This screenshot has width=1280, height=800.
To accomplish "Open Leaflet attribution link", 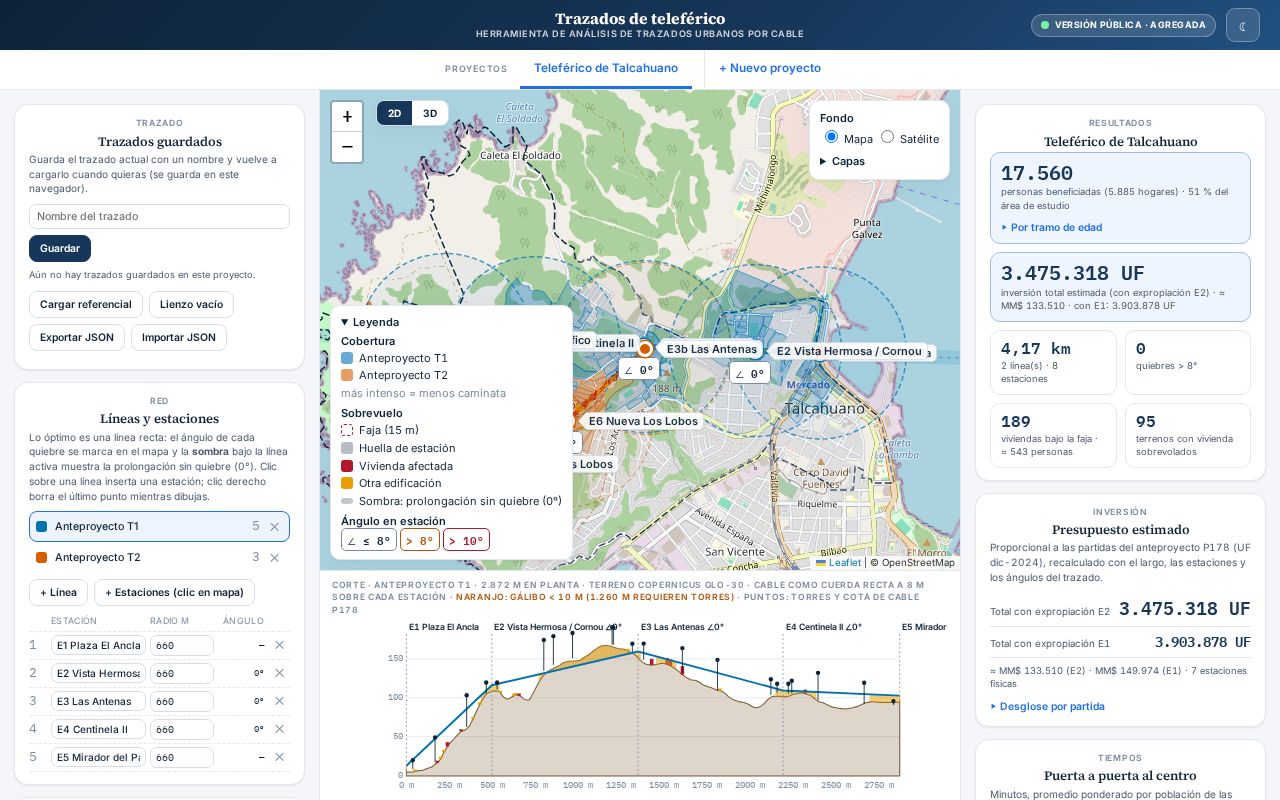I will (x=845, y=562).
